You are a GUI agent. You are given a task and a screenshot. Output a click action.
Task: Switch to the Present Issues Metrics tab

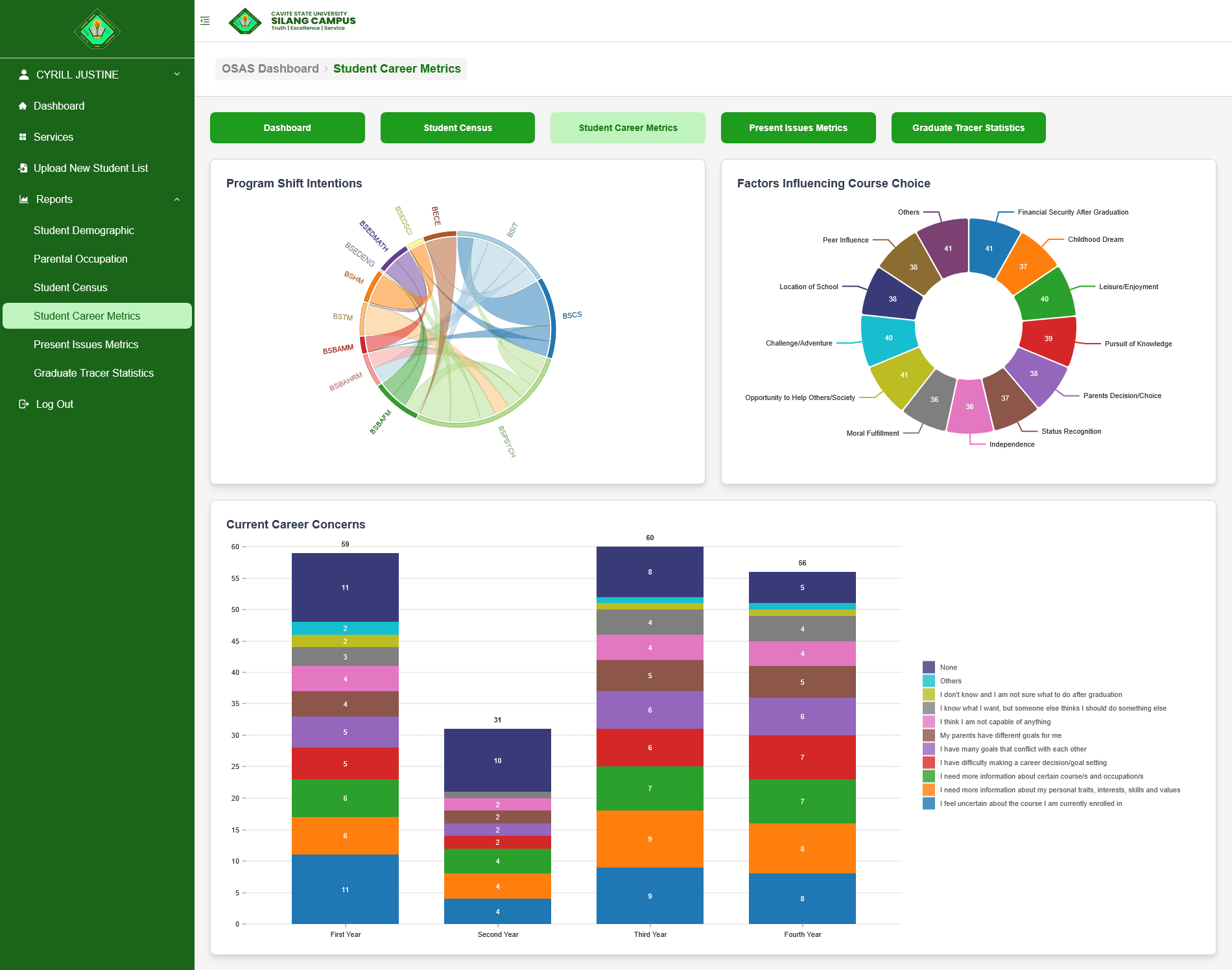798,128
